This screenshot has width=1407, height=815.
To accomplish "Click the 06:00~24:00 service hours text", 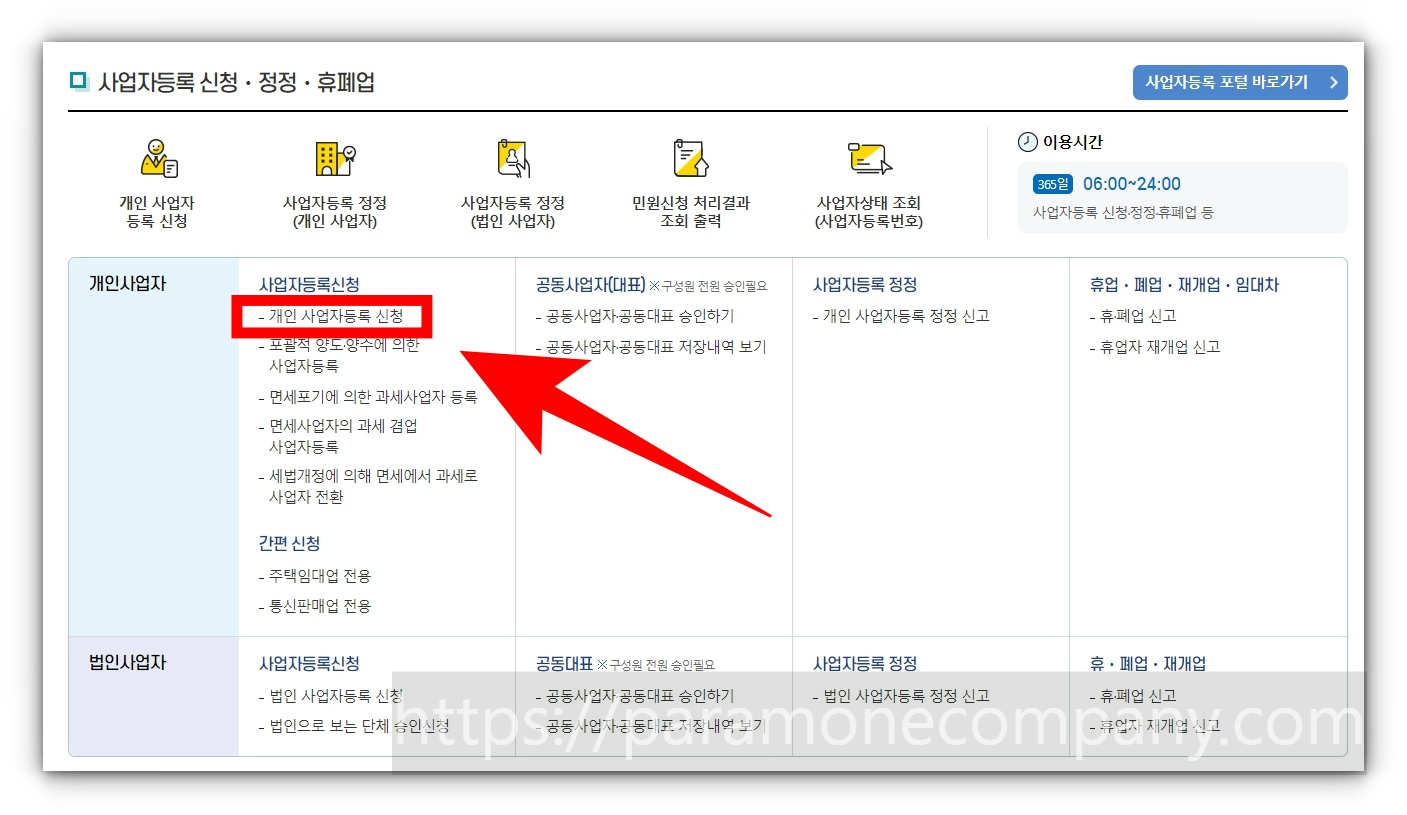I will [1132, 184].
